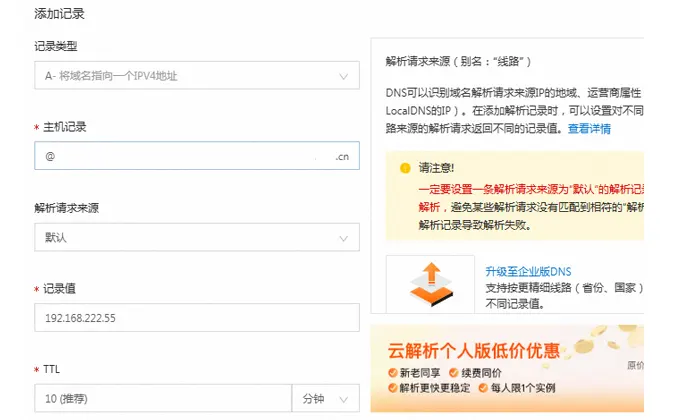Click the yellow warning icon beside 请注意
Viewport: 680px width, 420px height.
405,168
